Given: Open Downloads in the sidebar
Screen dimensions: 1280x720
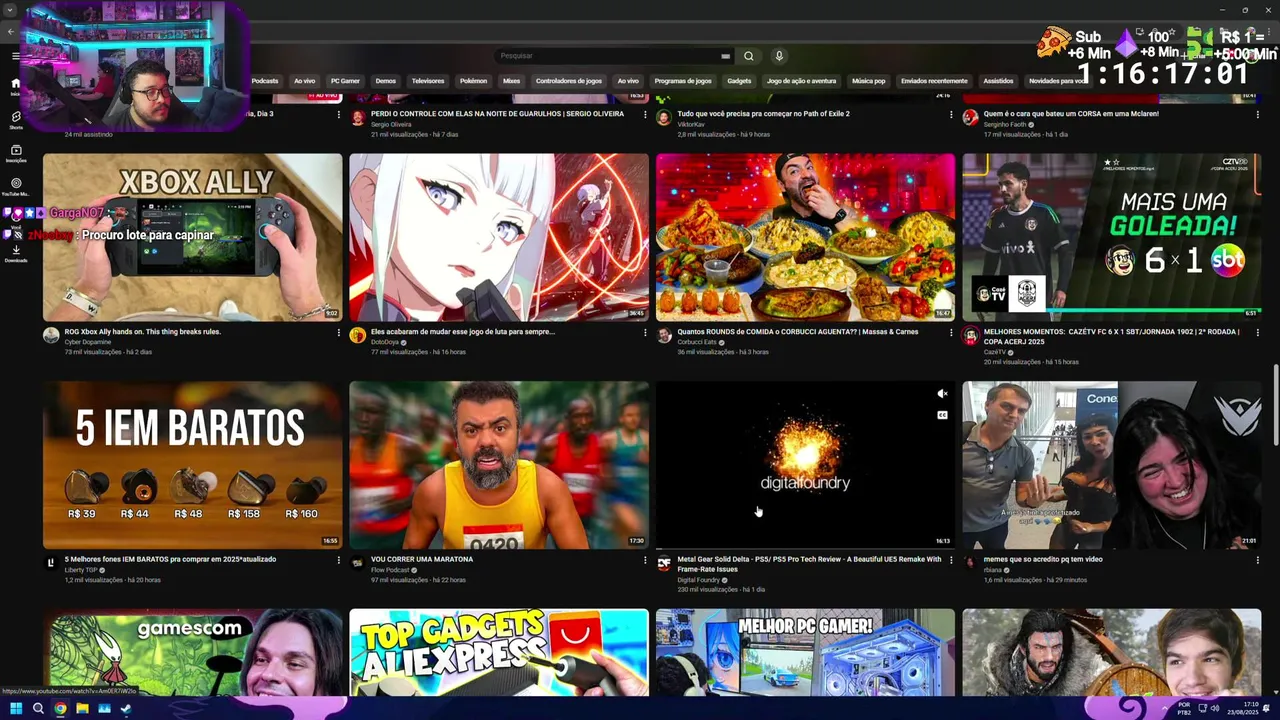Looking at the screenshot, I should pos(16,253).
